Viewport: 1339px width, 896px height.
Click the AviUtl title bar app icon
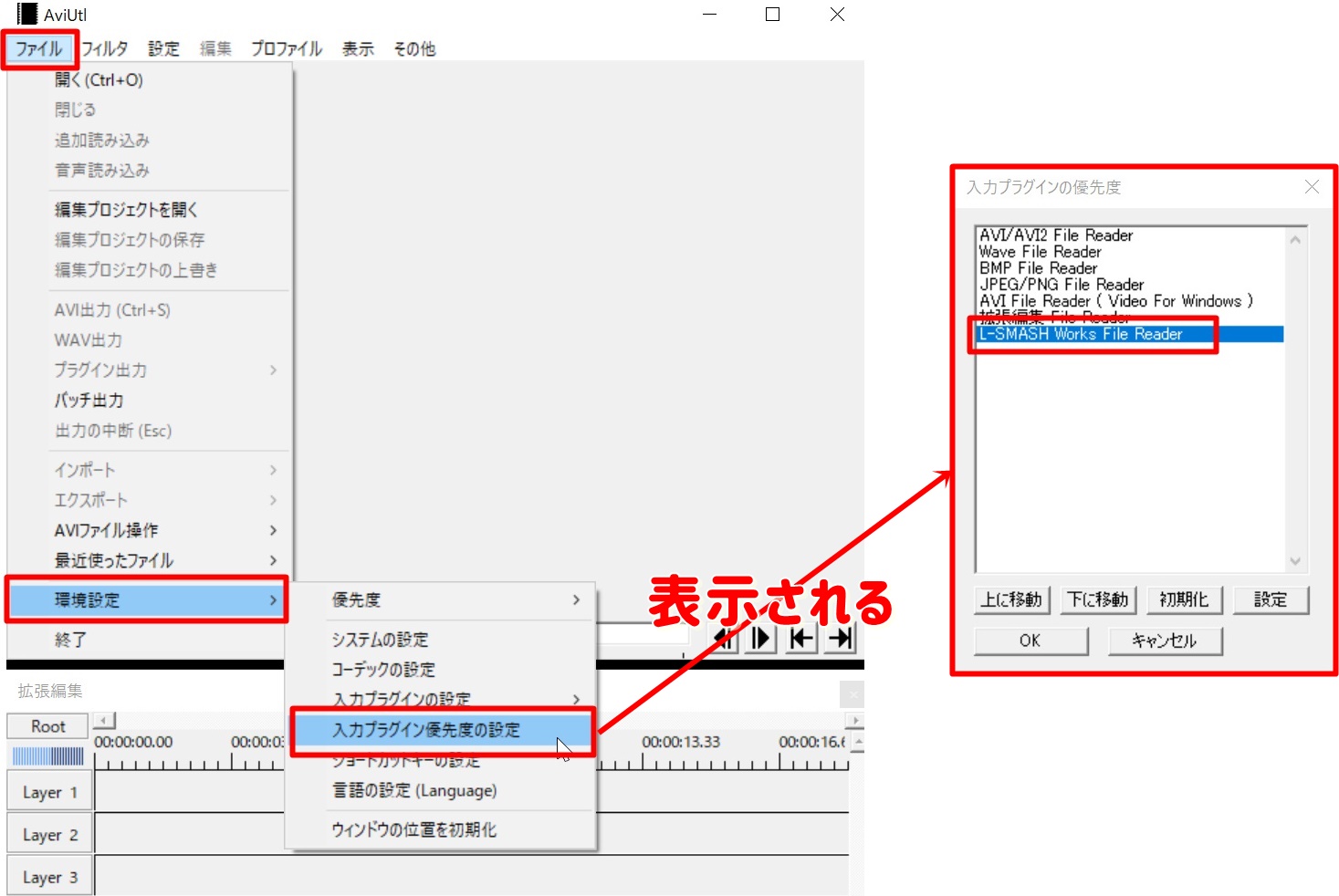[x=27, y=15]
